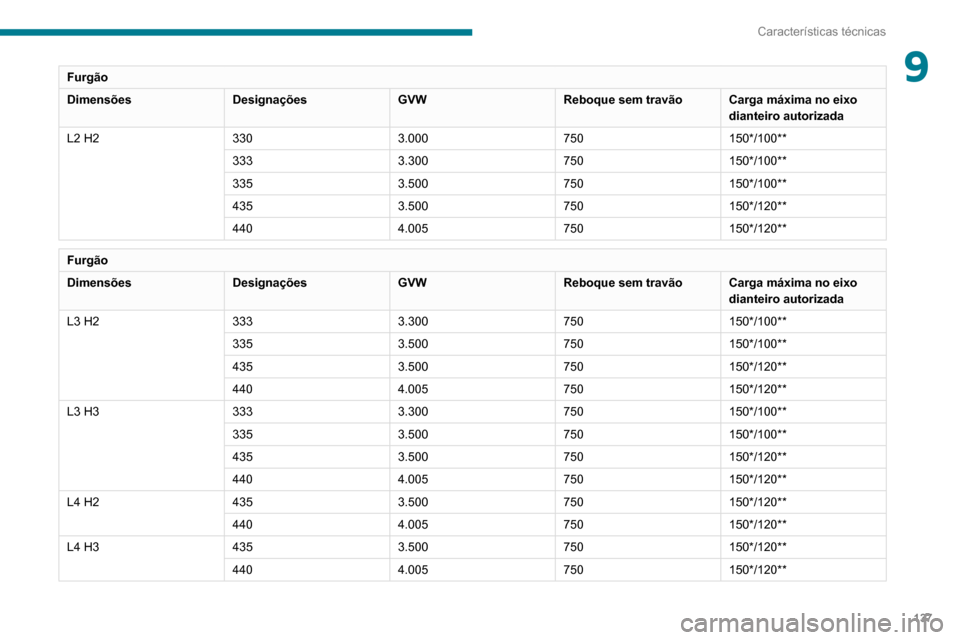This screenshot has height=640, width=960.
Task: Click 'Designações' header in the L3 H2 table
Action: [x=269, y=283]
